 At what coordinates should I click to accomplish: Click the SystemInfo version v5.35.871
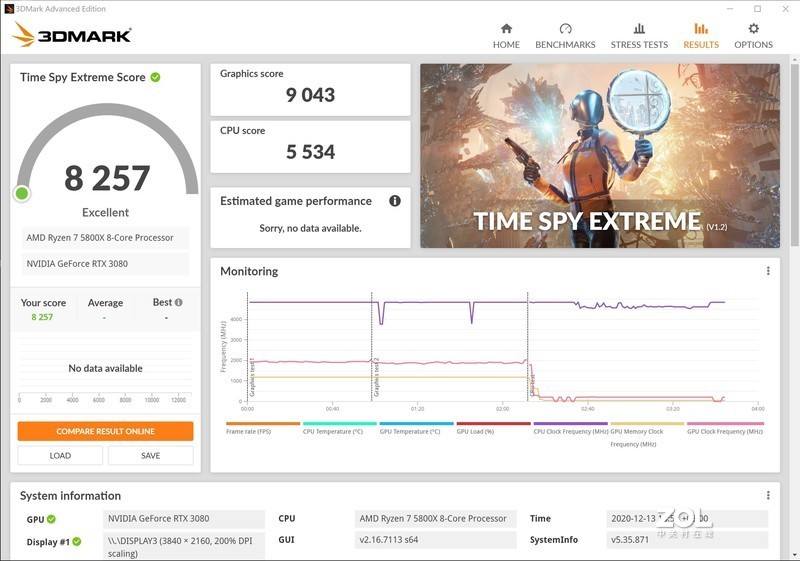click(687, 540)
